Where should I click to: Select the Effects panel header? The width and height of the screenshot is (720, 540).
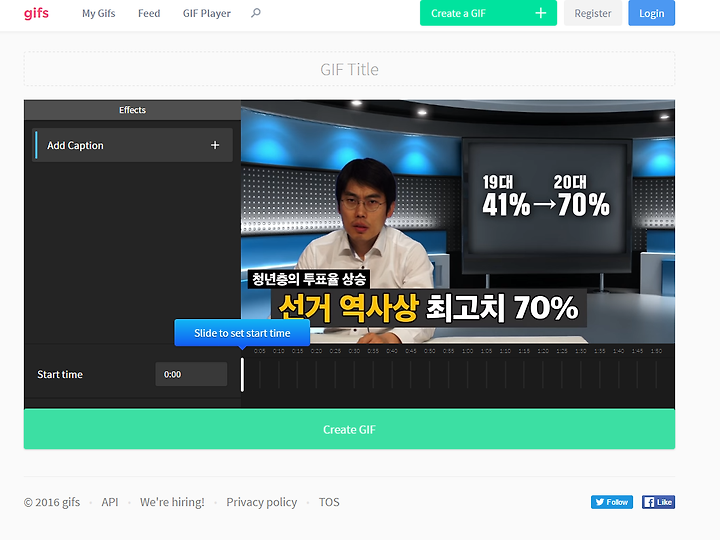132,110
